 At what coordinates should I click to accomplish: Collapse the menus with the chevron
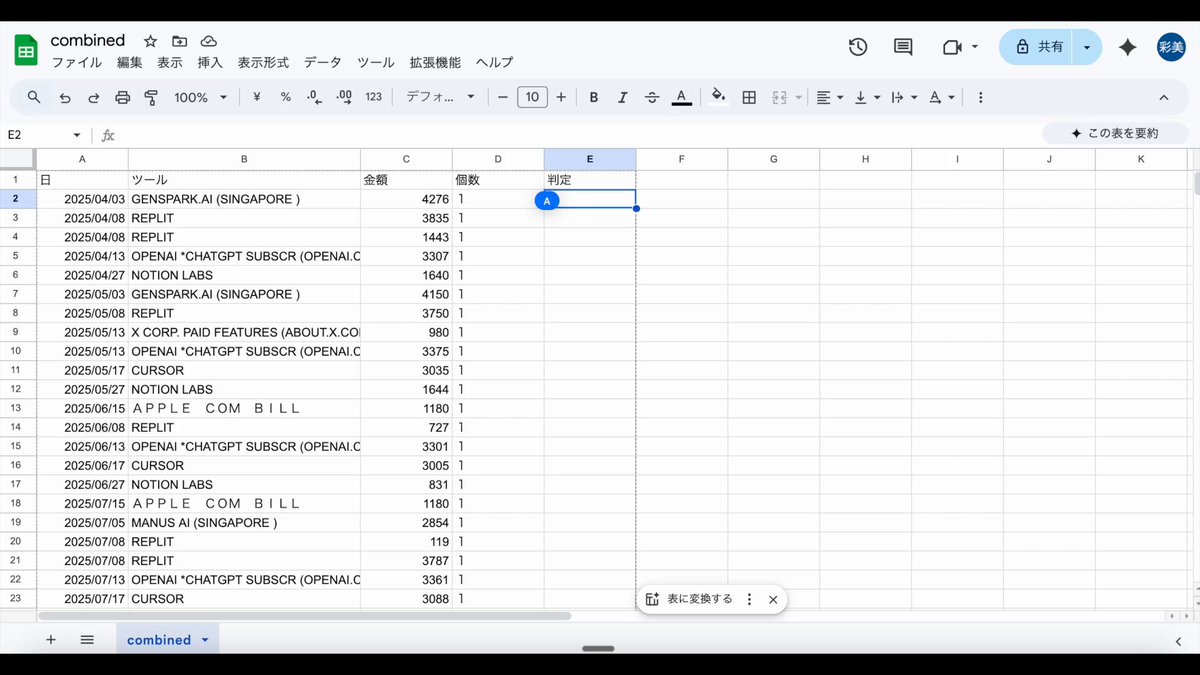coord(1163,97)
